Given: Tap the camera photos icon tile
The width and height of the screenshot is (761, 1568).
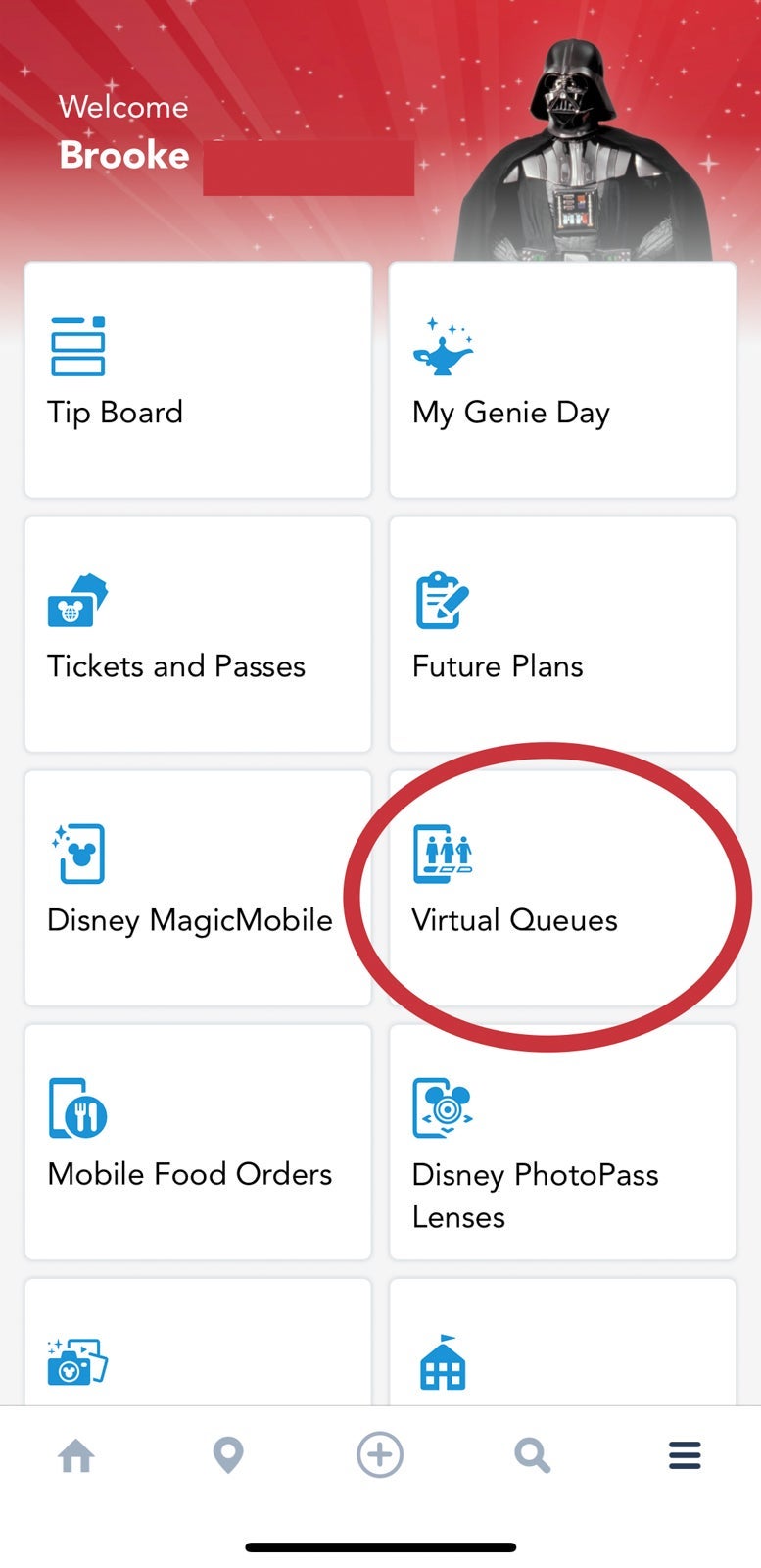Looking at the screenshot, I should click(x=77, y=1361).
